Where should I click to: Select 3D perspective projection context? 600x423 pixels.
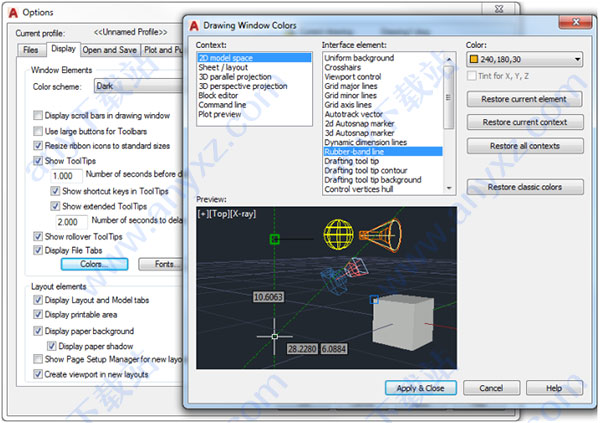tap(254, 86)
